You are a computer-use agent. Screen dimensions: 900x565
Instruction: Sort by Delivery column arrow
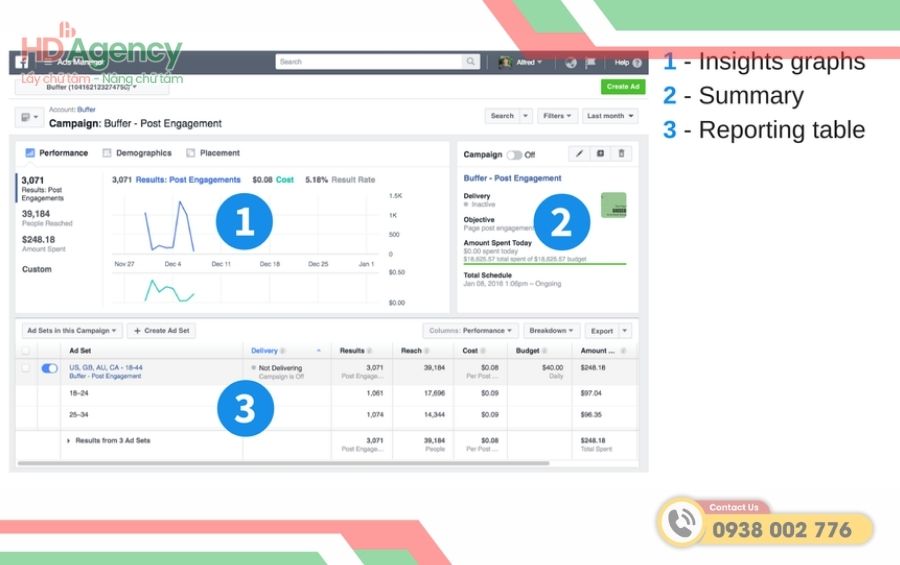tap(319, 350)
